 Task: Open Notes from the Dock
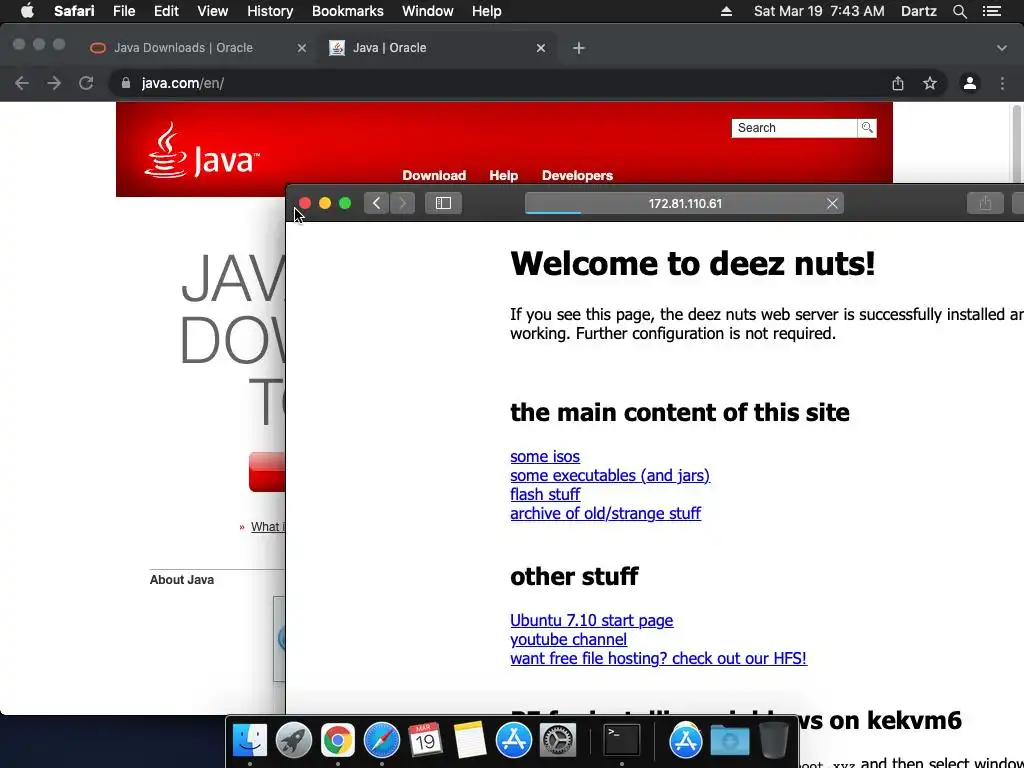pyautogui.click(x=470, y=741)
